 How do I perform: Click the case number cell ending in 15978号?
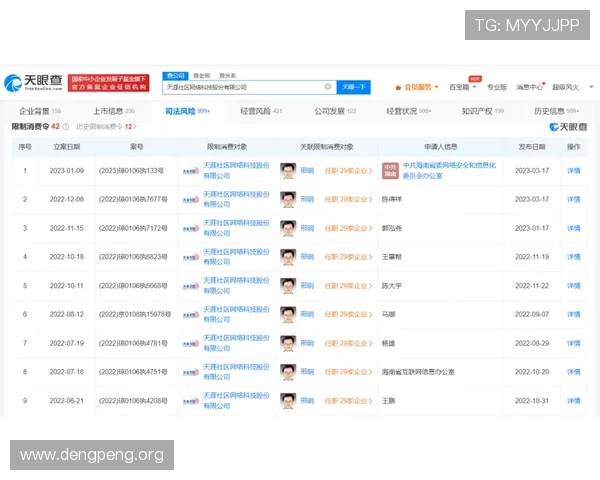point(135,314)
